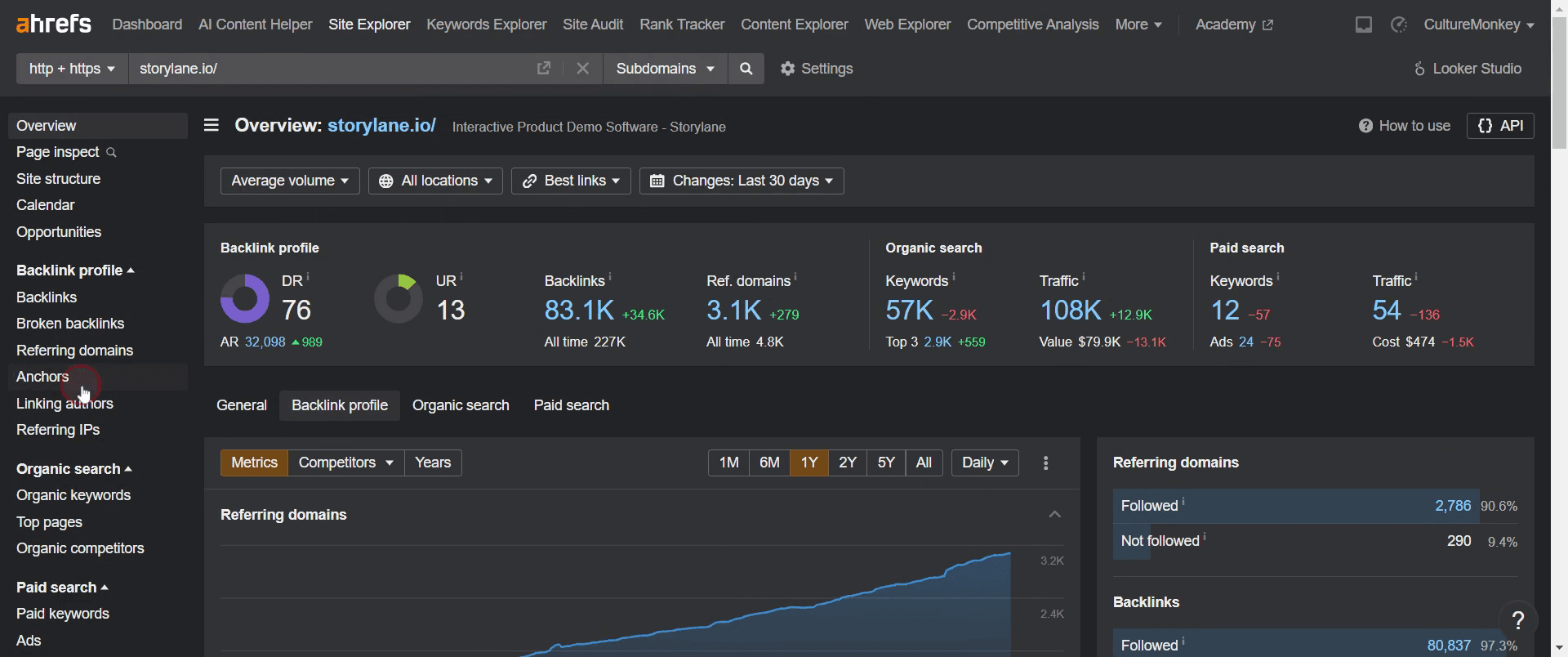Click the How to use help icon
The height and width of the screenshot is (657, 1568).
[x=1365, y=126]
